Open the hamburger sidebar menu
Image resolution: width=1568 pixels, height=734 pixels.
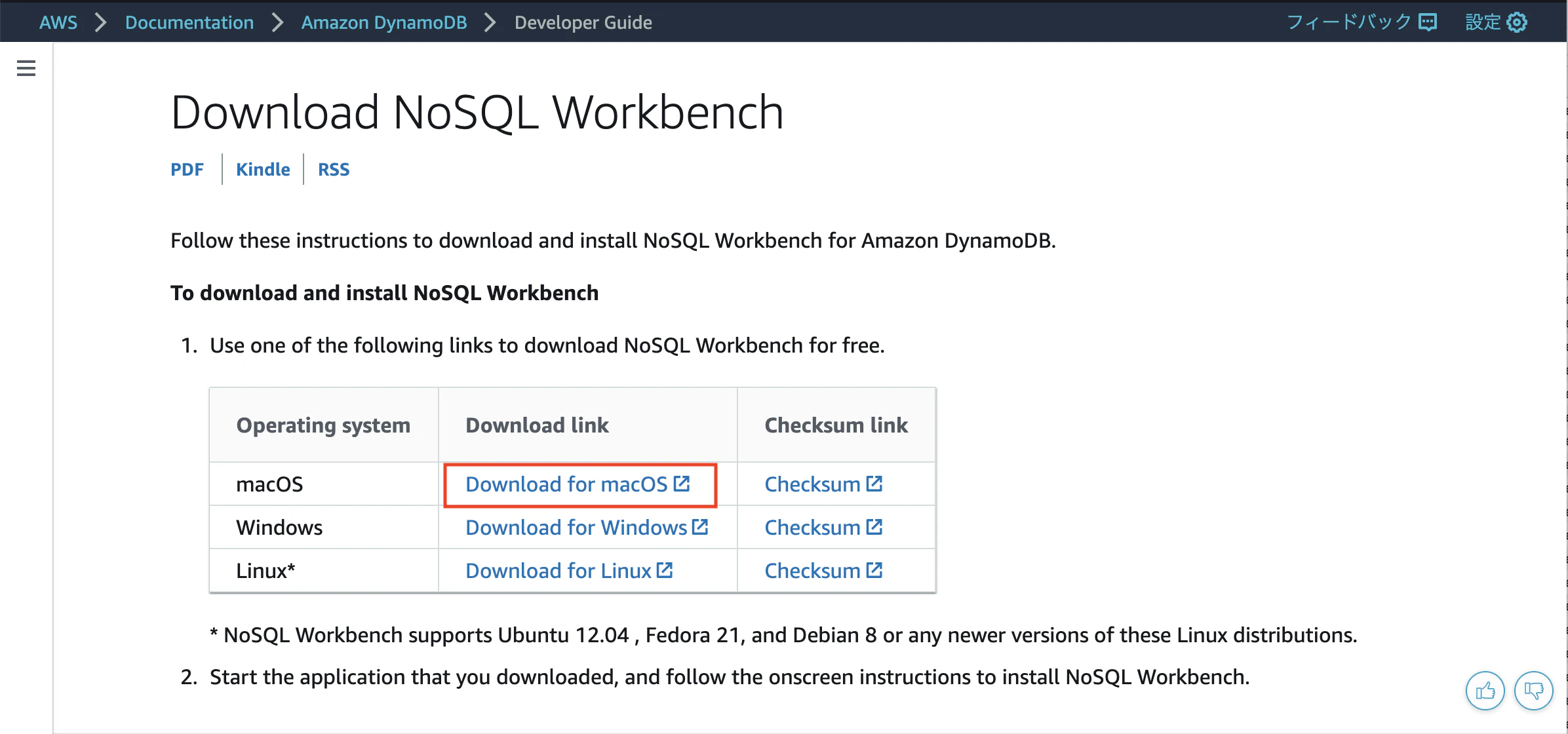(x=26, y=68)
